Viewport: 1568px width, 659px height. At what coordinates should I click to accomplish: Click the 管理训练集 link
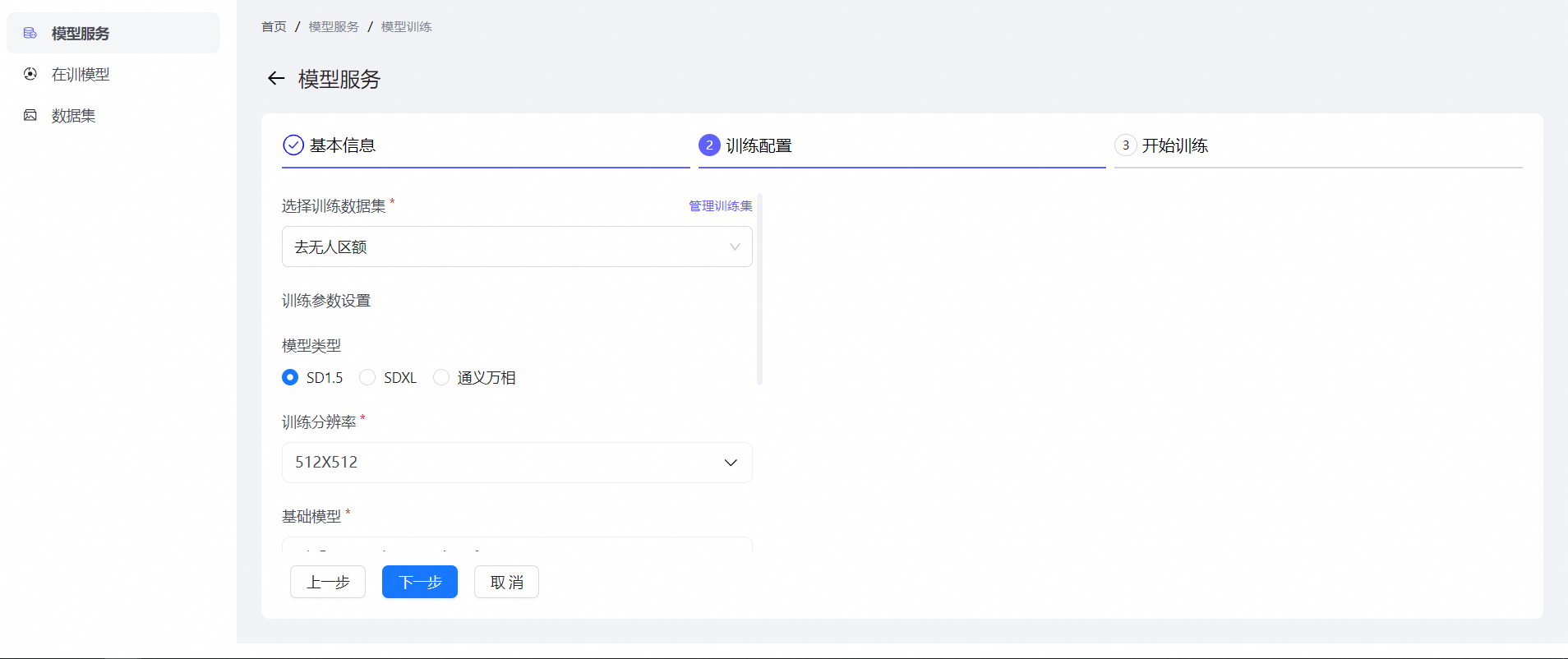[721, 205]
